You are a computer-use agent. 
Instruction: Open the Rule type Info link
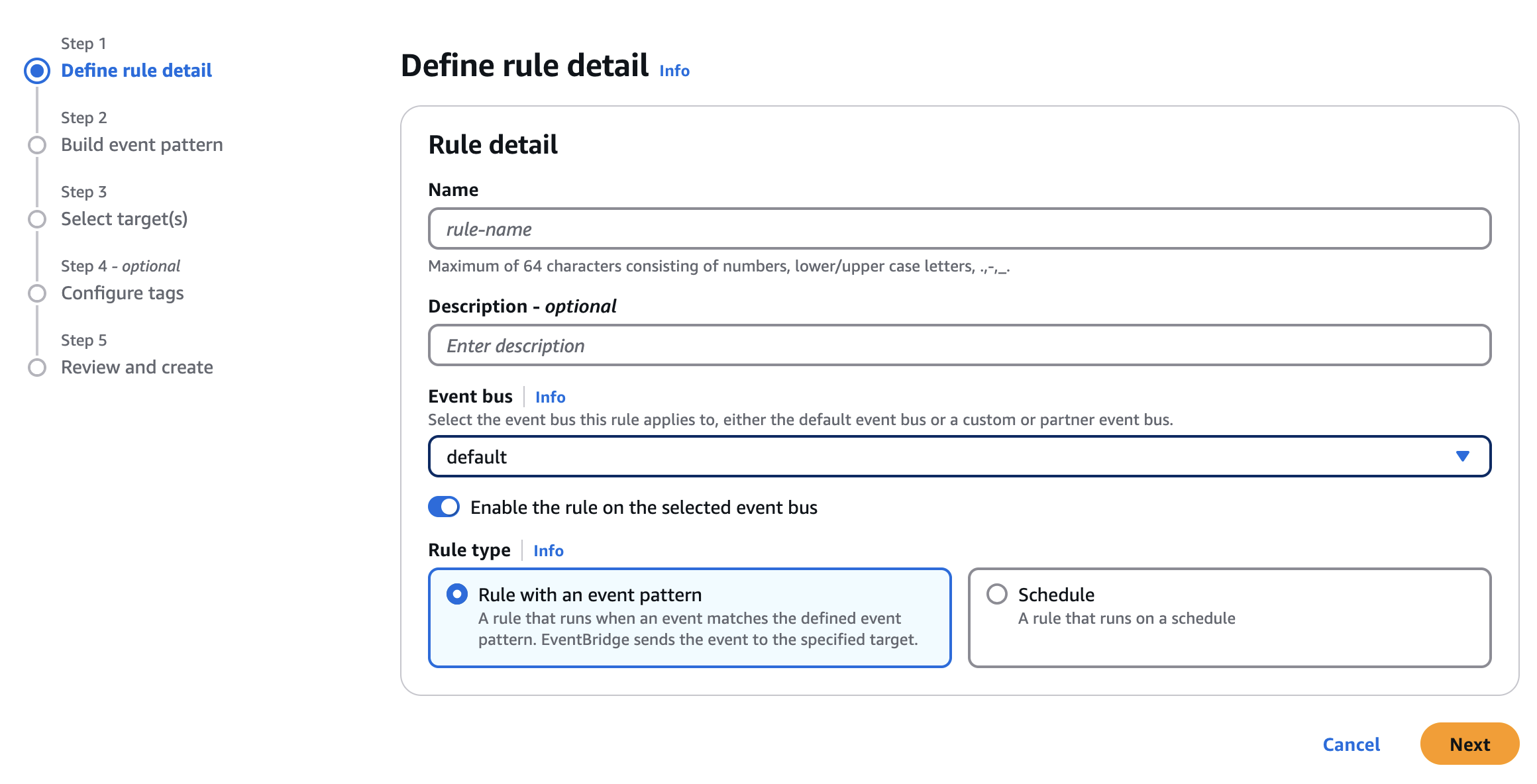pyautogui.click(x=548, y=550)
